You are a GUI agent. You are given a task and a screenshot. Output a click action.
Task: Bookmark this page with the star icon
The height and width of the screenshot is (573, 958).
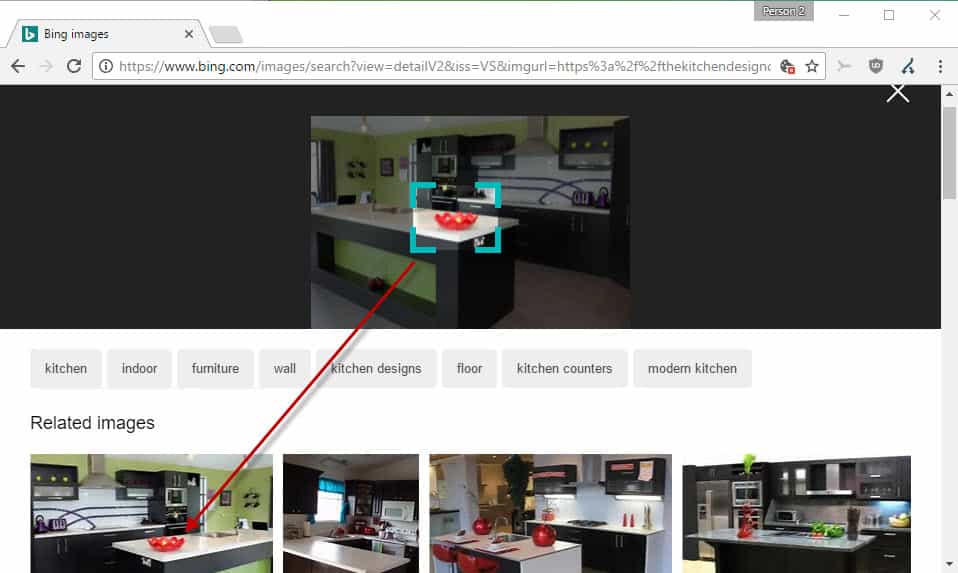click(811, 66)
